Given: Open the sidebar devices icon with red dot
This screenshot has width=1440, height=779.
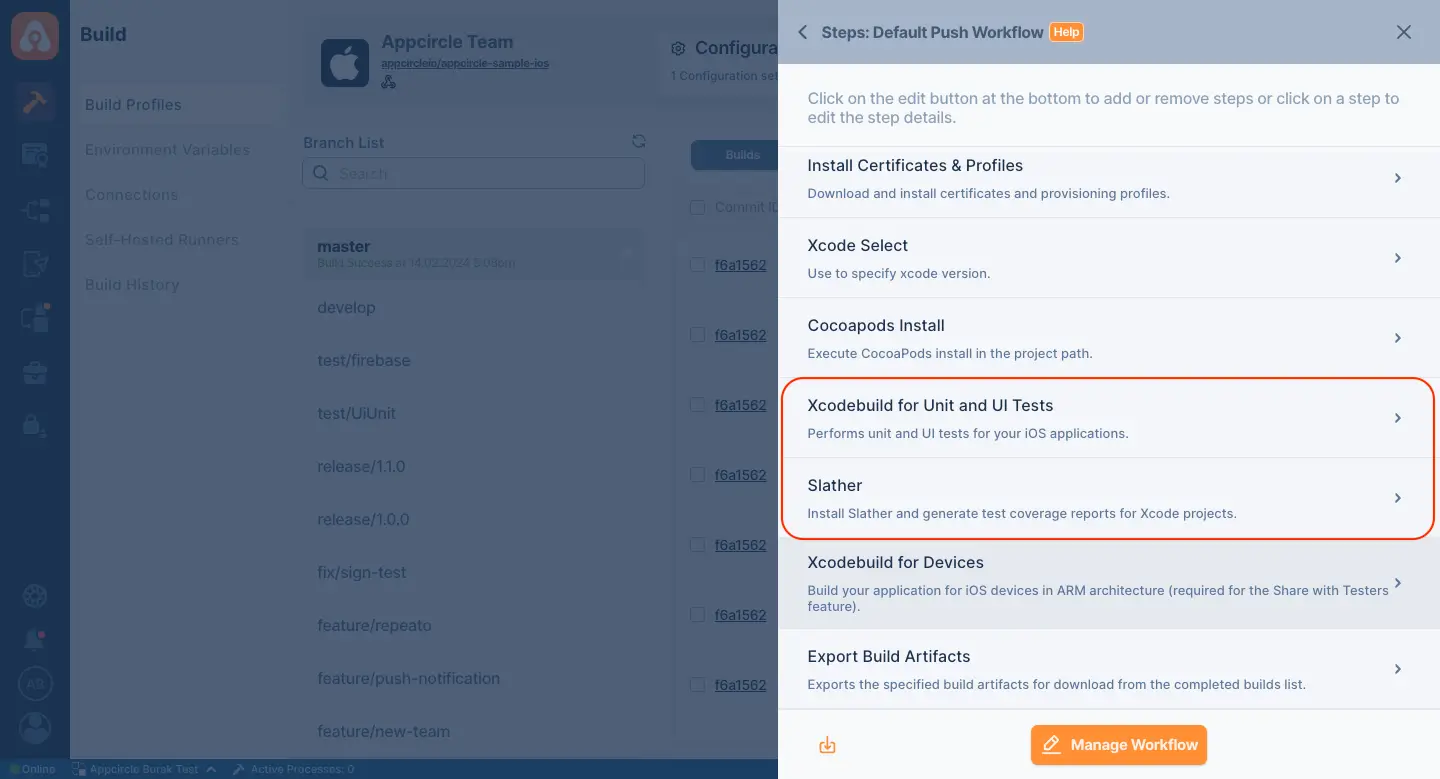Looking at the screenshot, I should point(35,318).
